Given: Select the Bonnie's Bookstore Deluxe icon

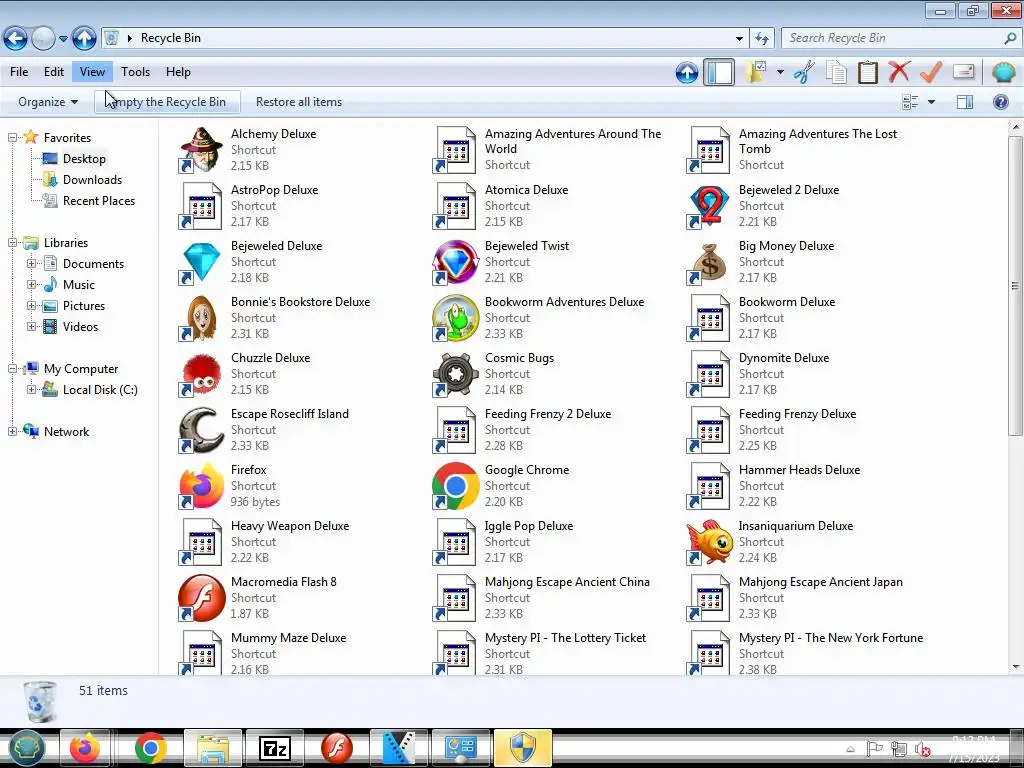Looking at the screenshot, I should point(201,318).
